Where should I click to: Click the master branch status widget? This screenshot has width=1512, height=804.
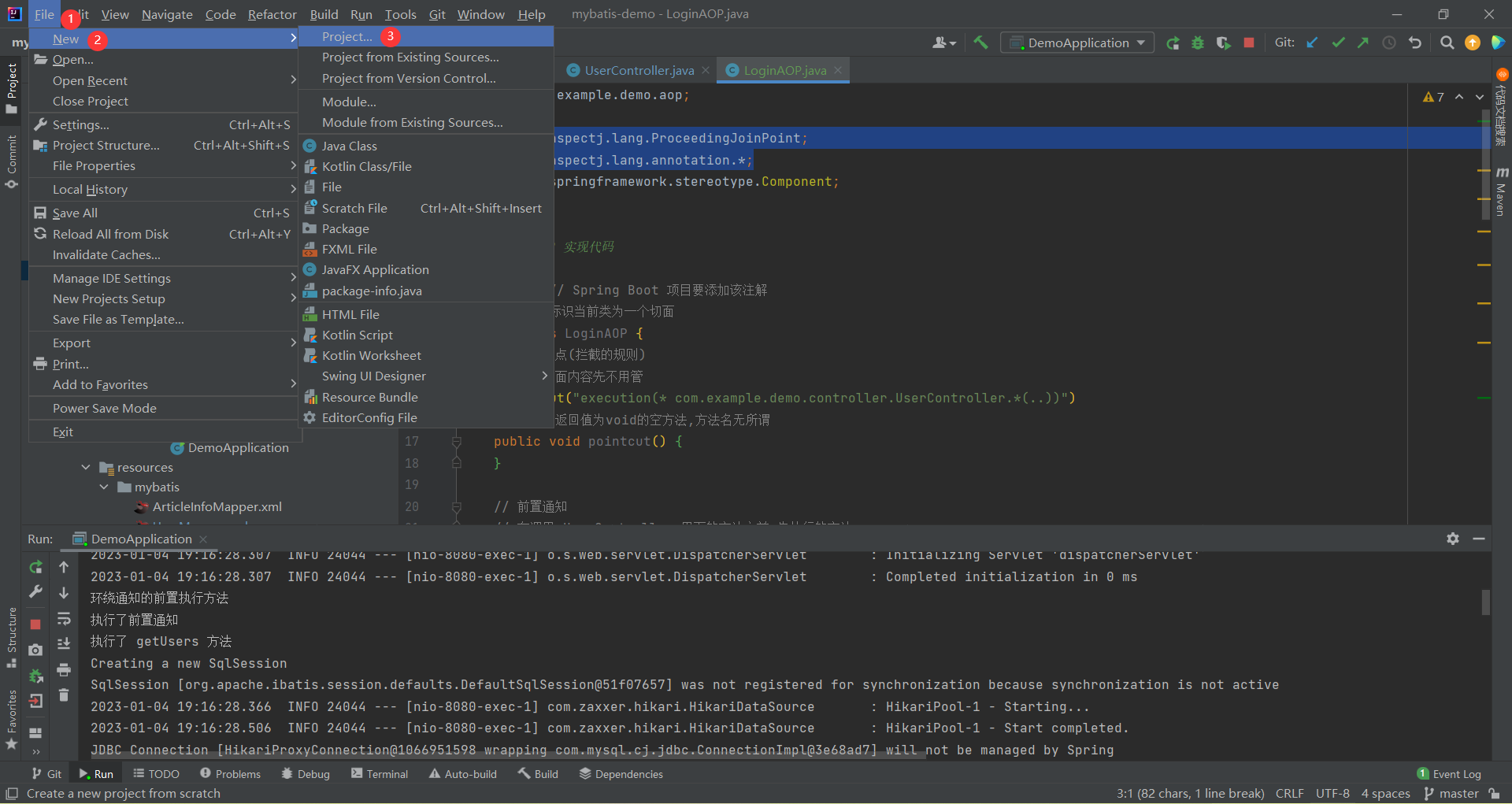point(1451,793)
